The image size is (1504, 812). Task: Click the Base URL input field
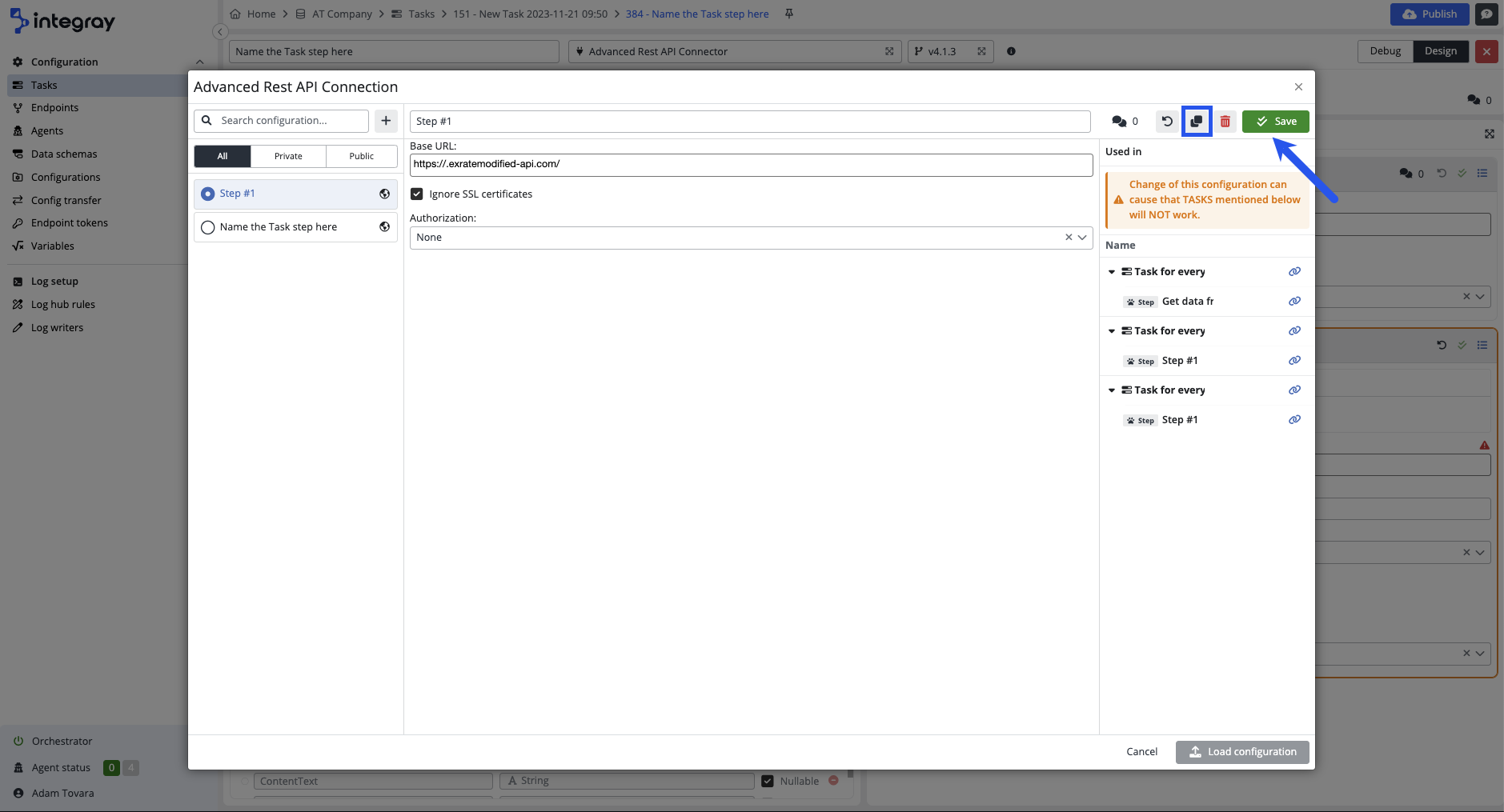[750, 165]
